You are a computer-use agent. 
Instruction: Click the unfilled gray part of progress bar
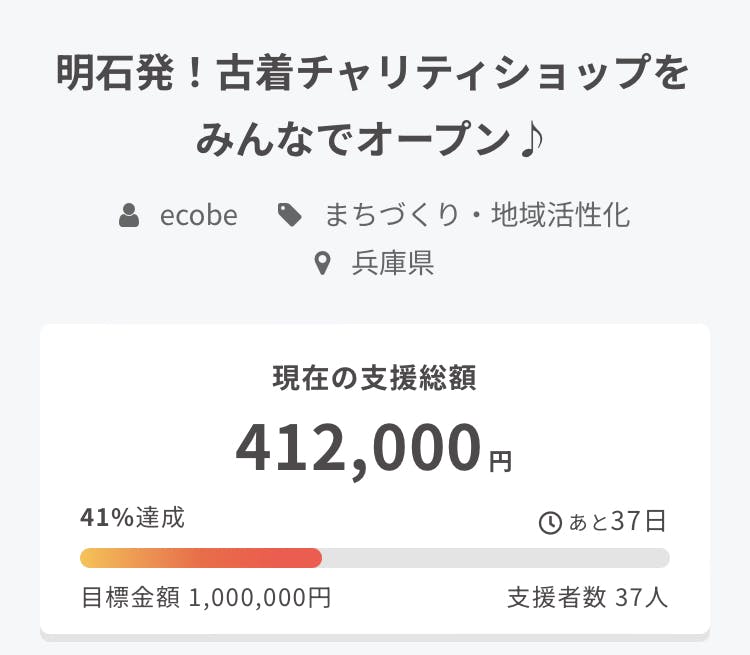point(495,558)
